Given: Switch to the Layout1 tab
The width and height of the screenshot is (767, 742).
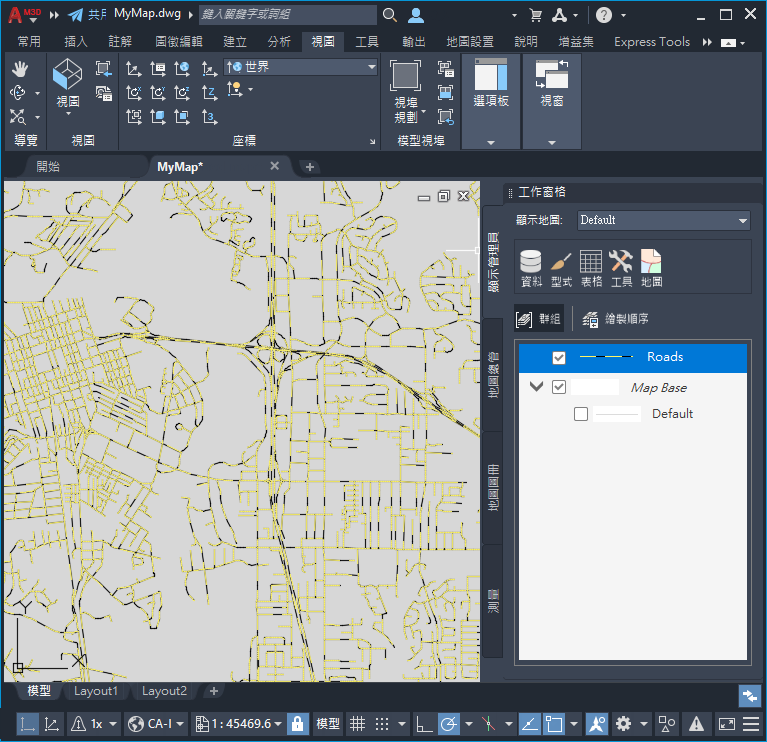Looking at the screenshot, I should coord(96,691).
